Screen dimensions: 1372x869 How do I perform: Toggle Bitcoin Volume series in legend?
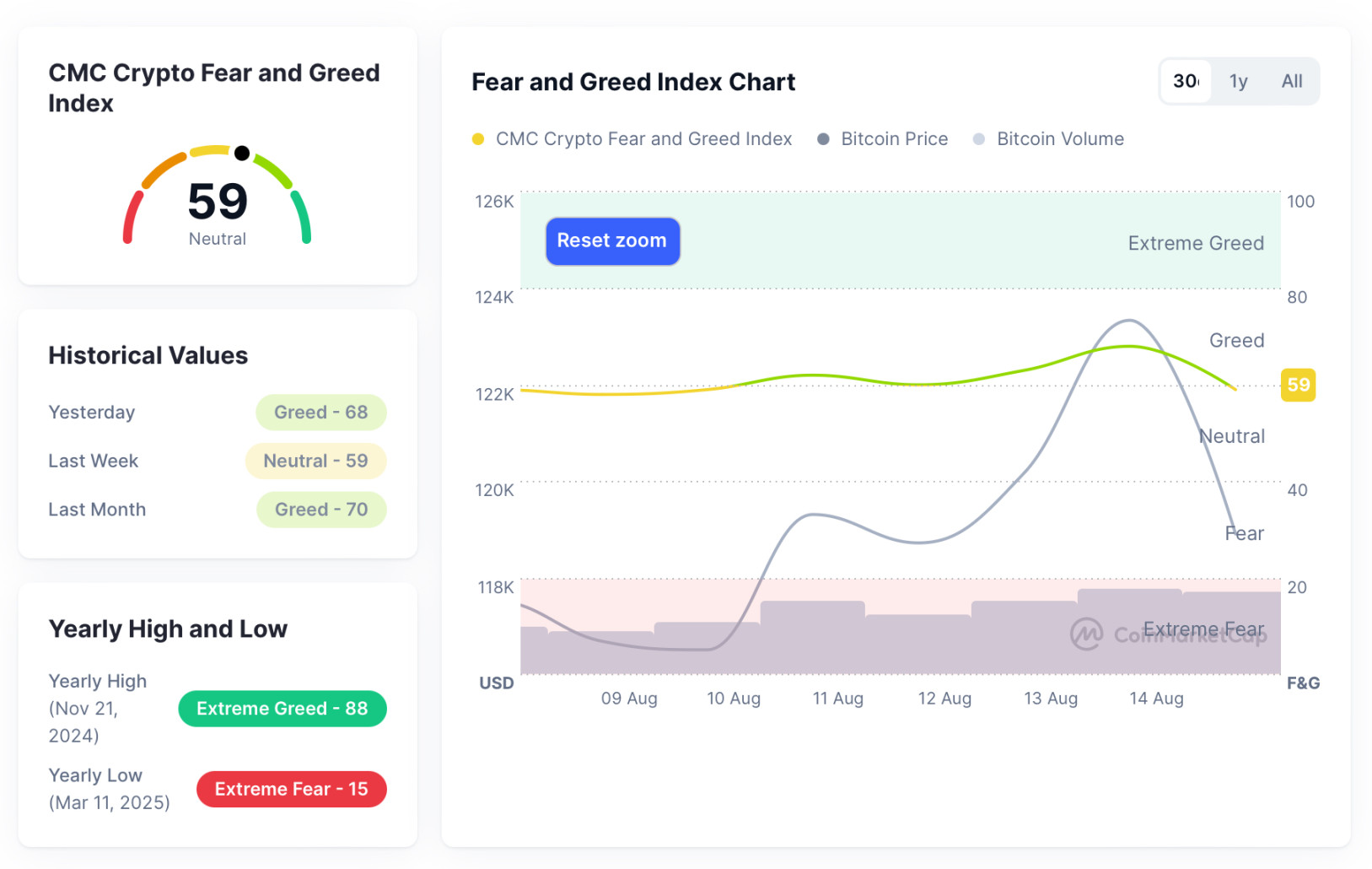1059,139
